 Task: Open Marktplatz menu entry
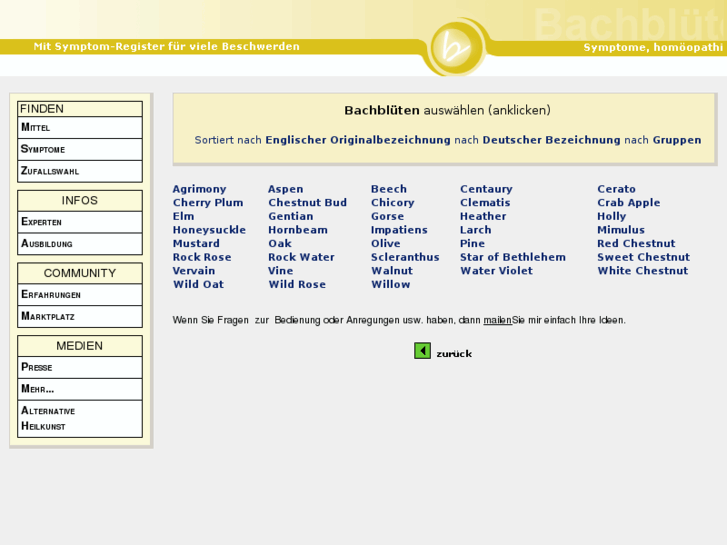tap(80, 316)
